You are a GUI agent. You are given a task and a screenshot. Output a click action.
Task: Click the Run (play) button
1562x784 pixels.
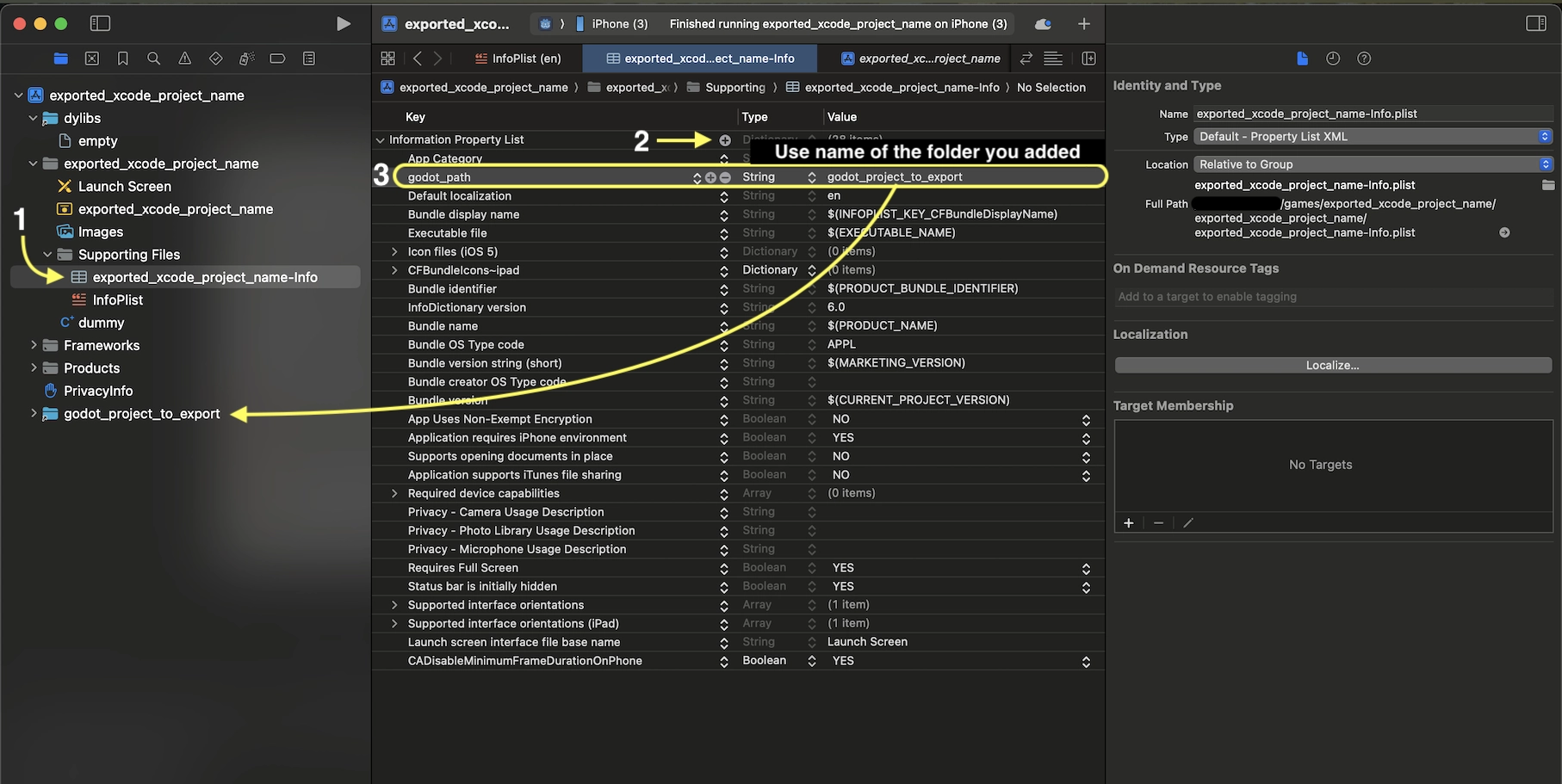(343, 24)
